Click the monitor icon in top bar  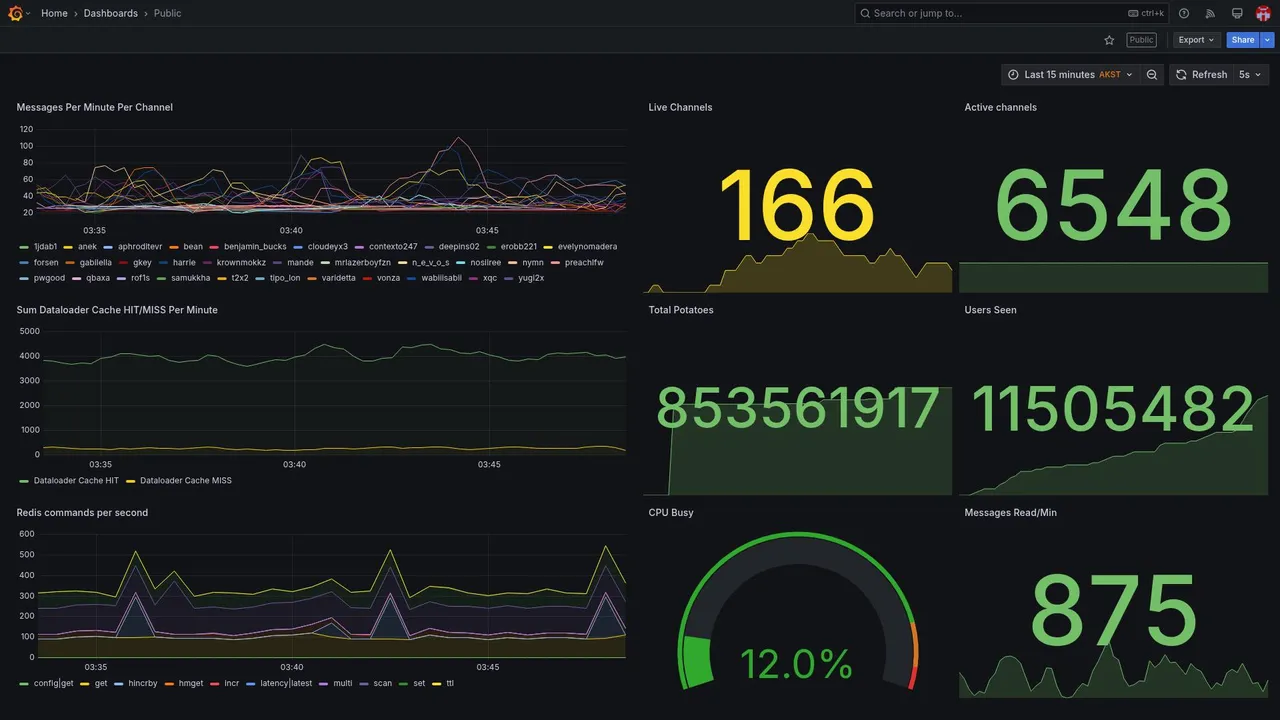pyautogui.click(x=1237, y=13)
